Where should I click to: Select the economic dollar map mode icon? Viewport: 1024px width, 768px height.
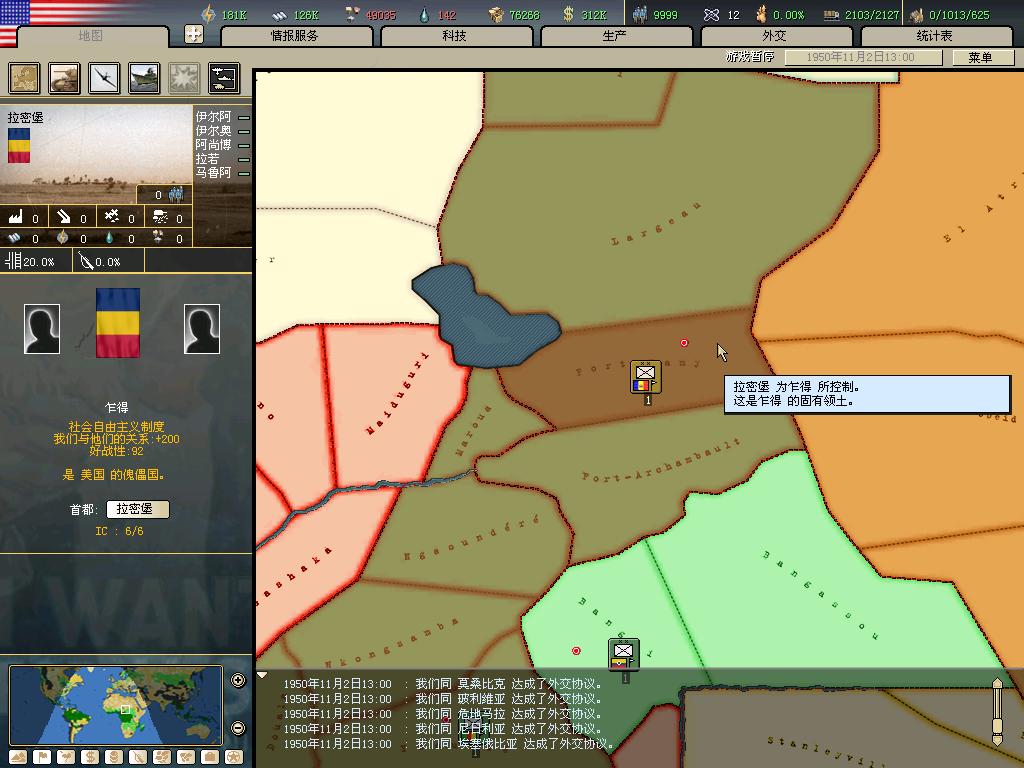(89, 757)
